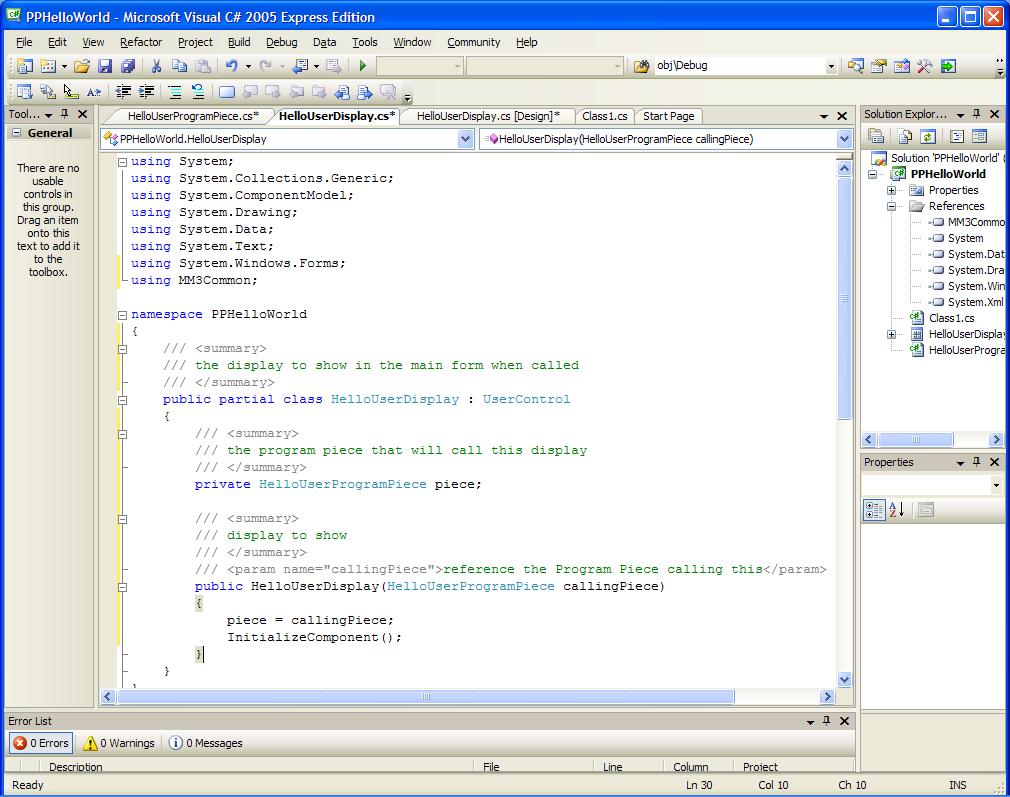The height and width of the screenshot is (797, 1010).
Task: Toggle auto-hide pin on Solution Explorer
Action: tap(977, 114)
